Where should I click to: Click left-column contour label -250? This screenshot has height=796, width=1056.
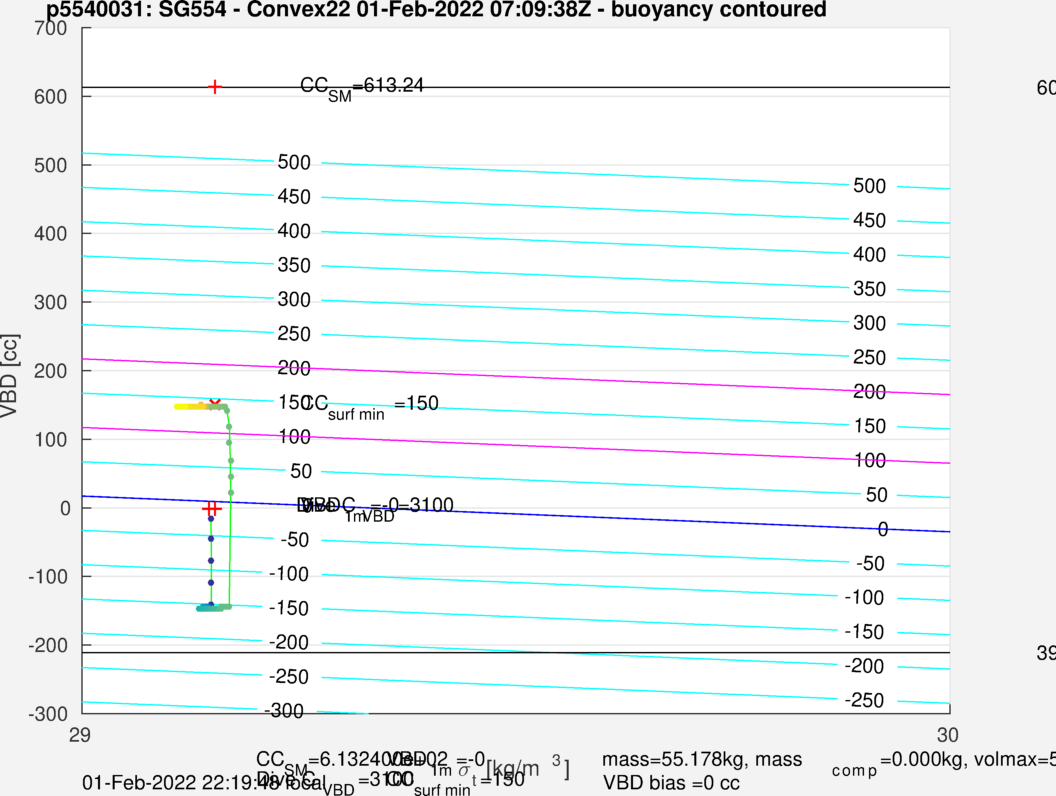click(x=288, y=677)
